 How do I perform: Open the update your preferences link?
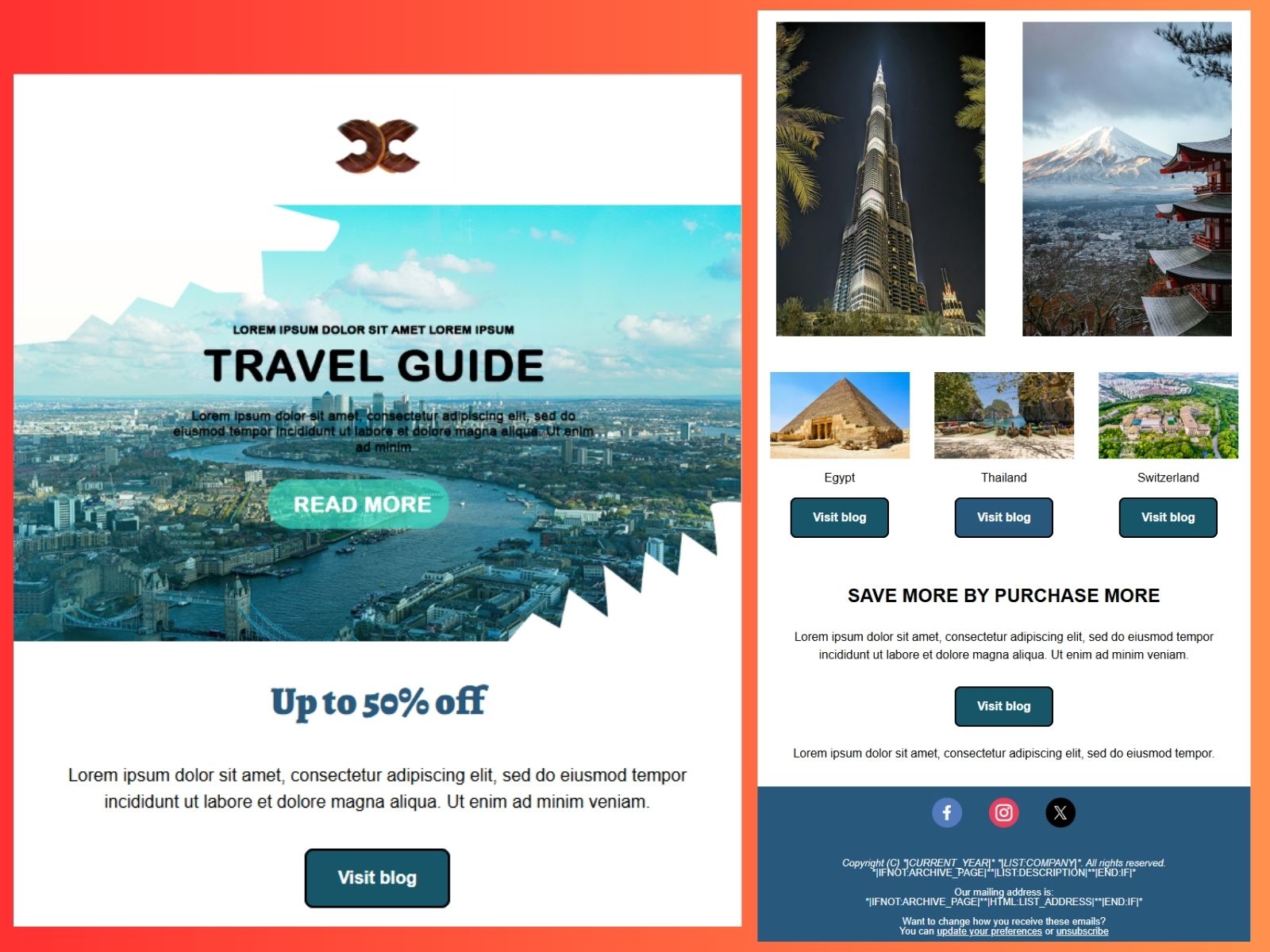tap(989, 931)
